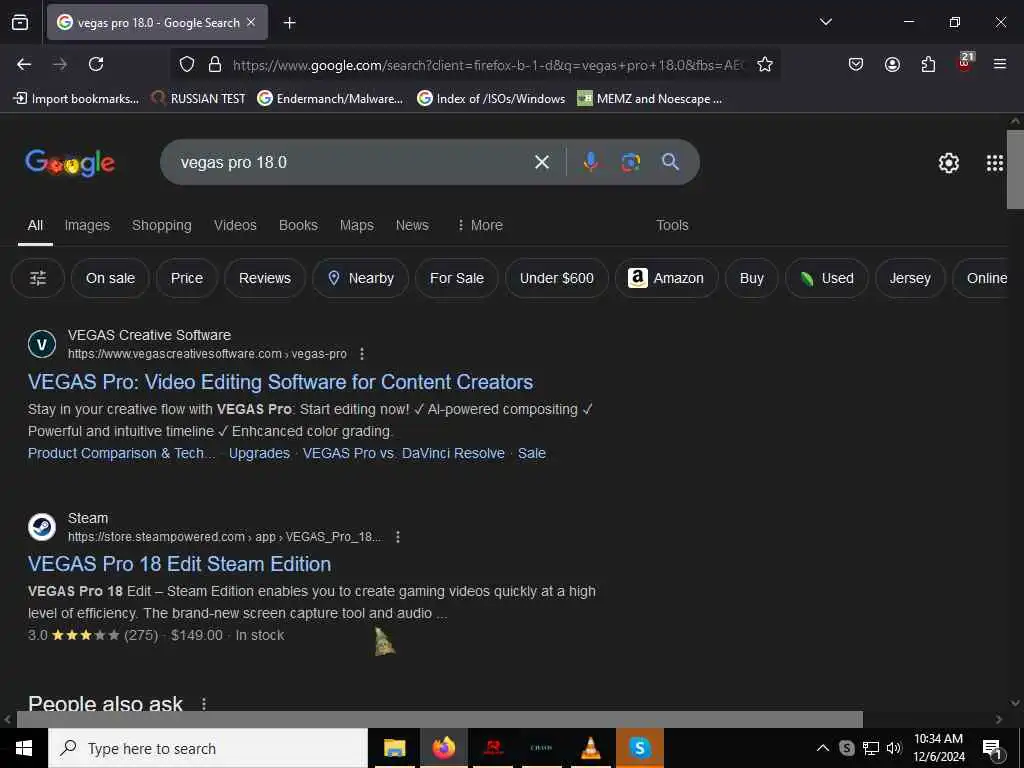Screen dimensions: 1024x768
Task: Switch to the Shopping tab
Action: [161, 225]
